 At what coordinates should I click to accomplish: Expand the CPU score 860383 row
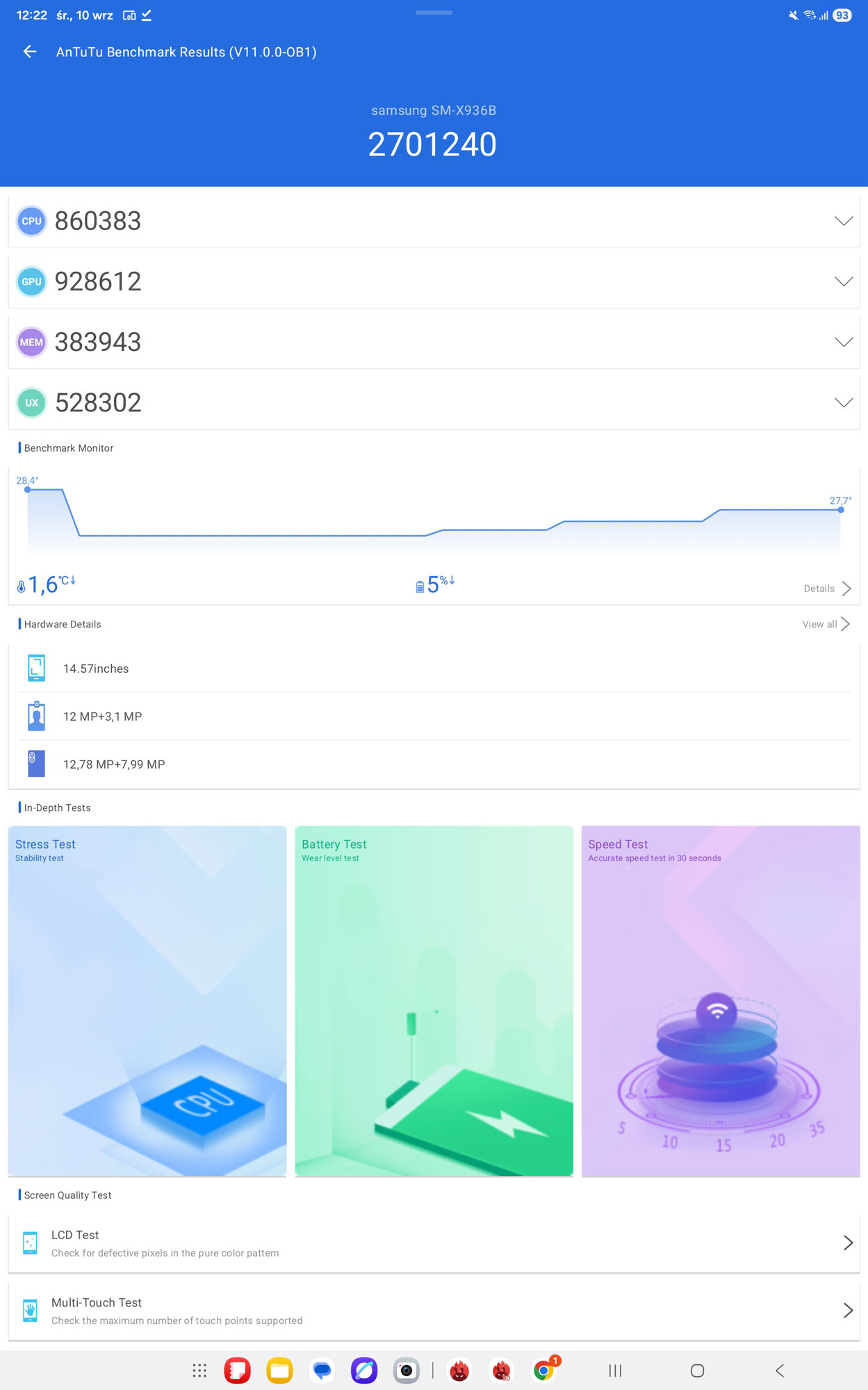[x=434, y=221]
